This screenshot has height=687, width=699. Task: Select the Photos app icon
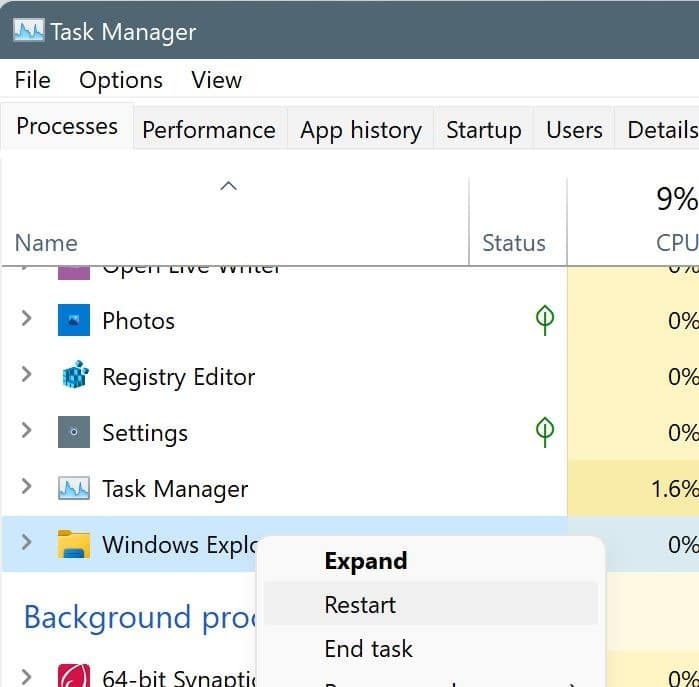click(74, 320)
